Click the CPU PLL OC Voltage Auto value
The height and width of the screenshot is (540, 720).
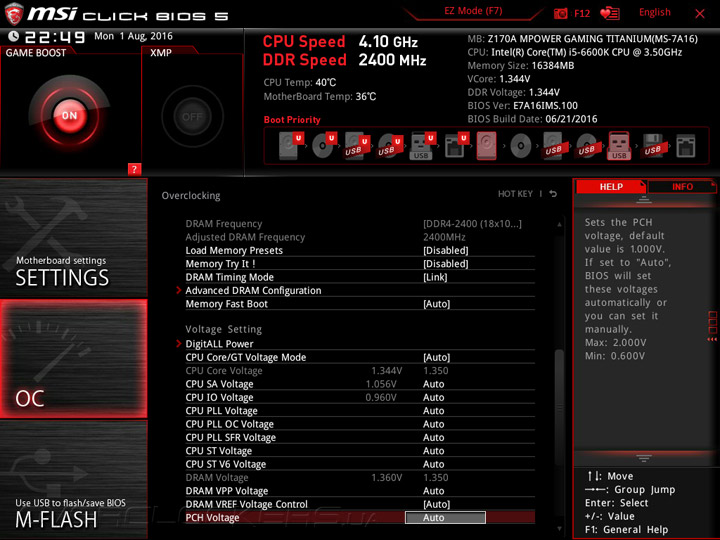coord(433,424)
